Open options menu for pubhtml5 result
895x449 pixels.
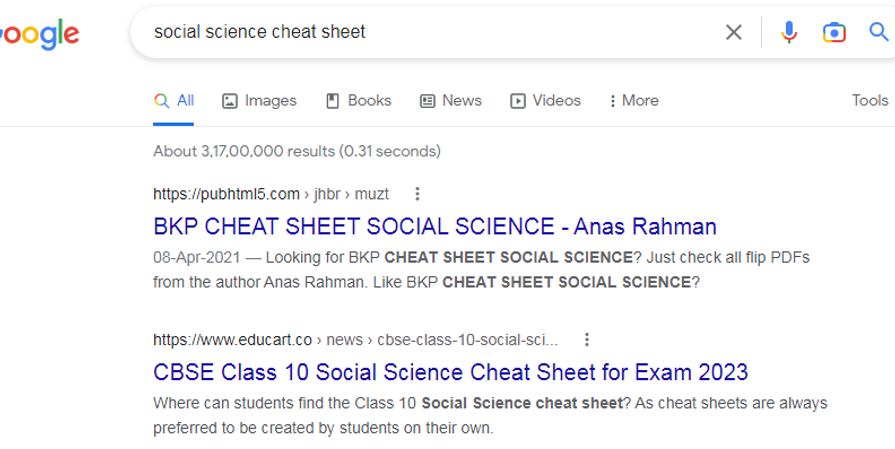418,193
